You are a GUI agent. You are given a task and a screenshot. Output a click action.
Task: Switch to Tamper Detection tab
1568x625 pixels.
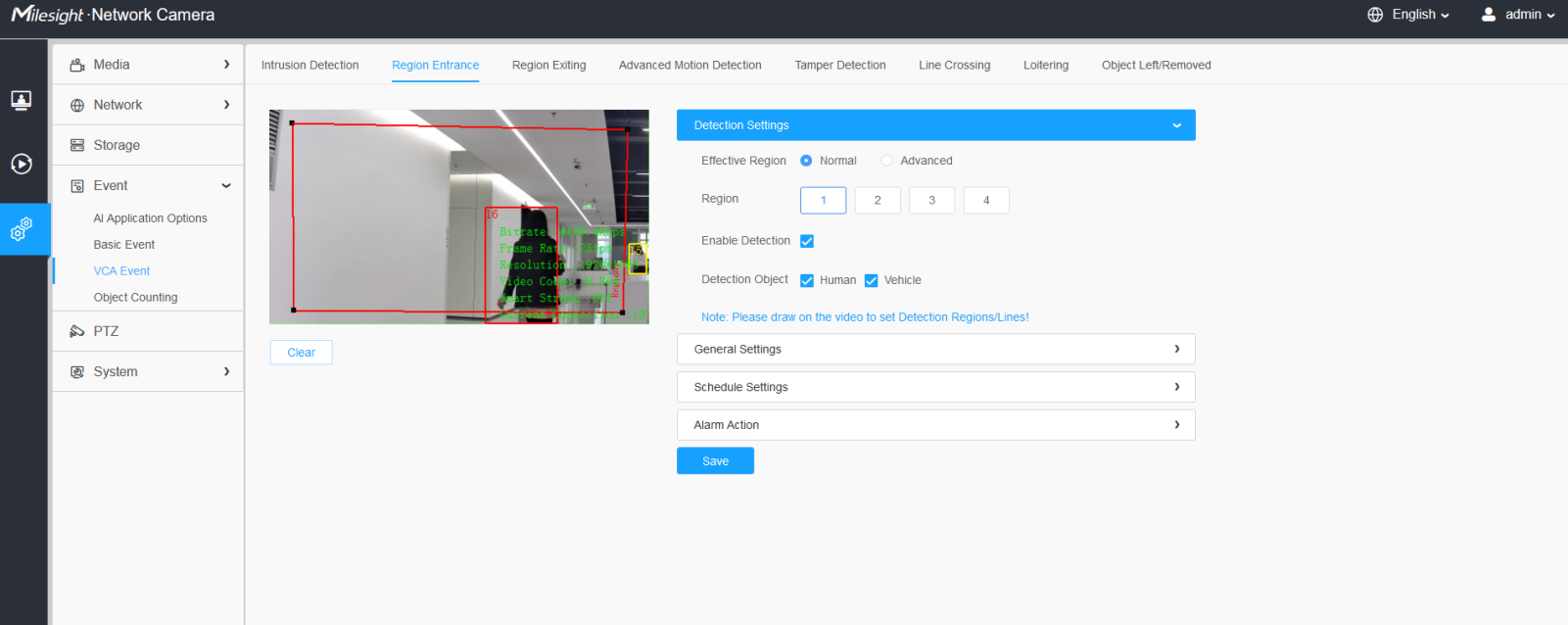click(840, 66)
